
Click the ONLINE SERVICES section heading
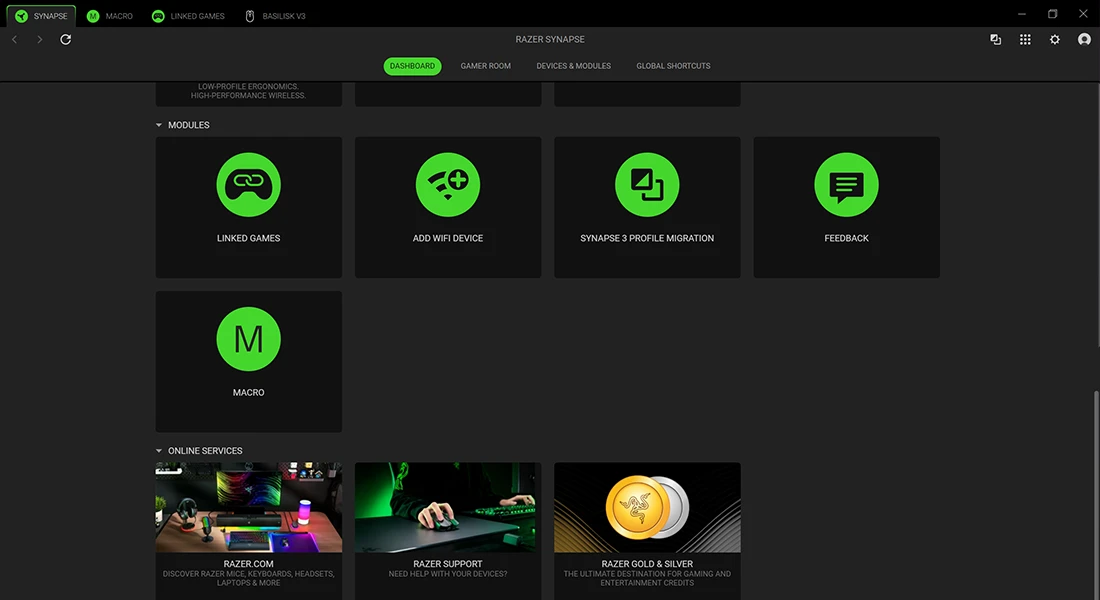click(205, 451)
